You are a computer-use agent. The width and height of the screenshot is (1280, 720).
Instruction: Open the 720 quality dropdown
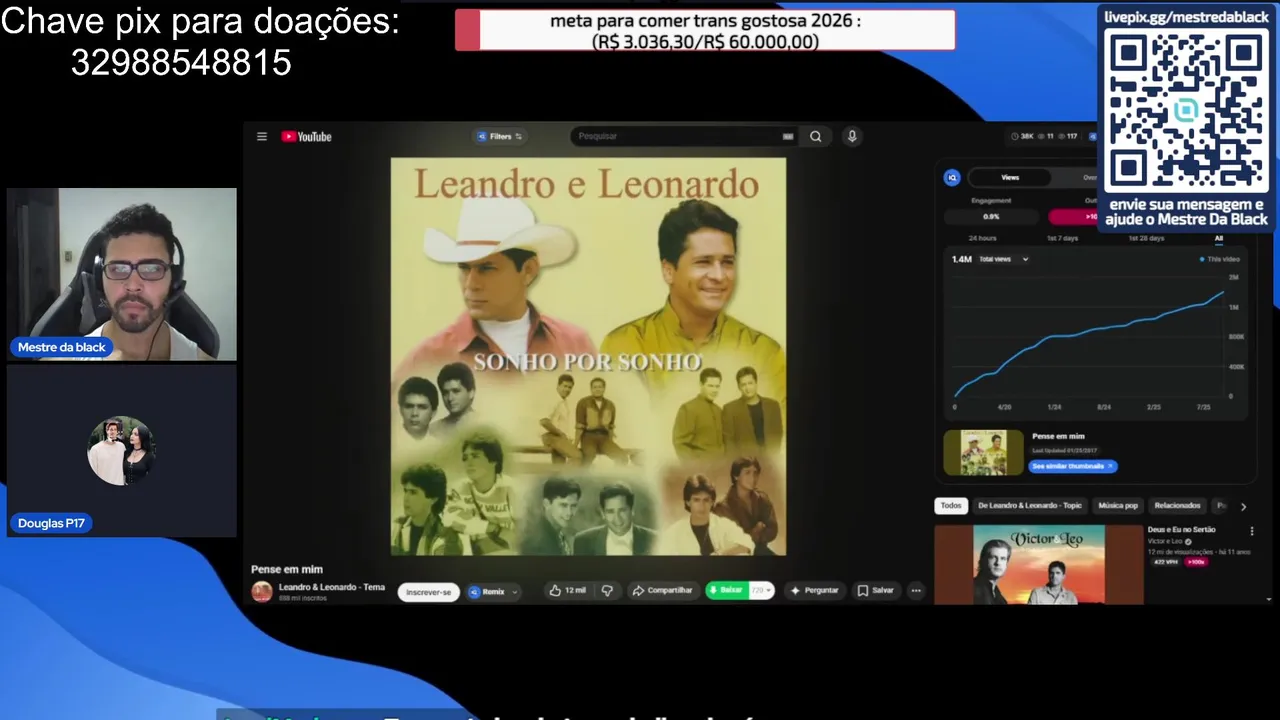tap(761, 591)
